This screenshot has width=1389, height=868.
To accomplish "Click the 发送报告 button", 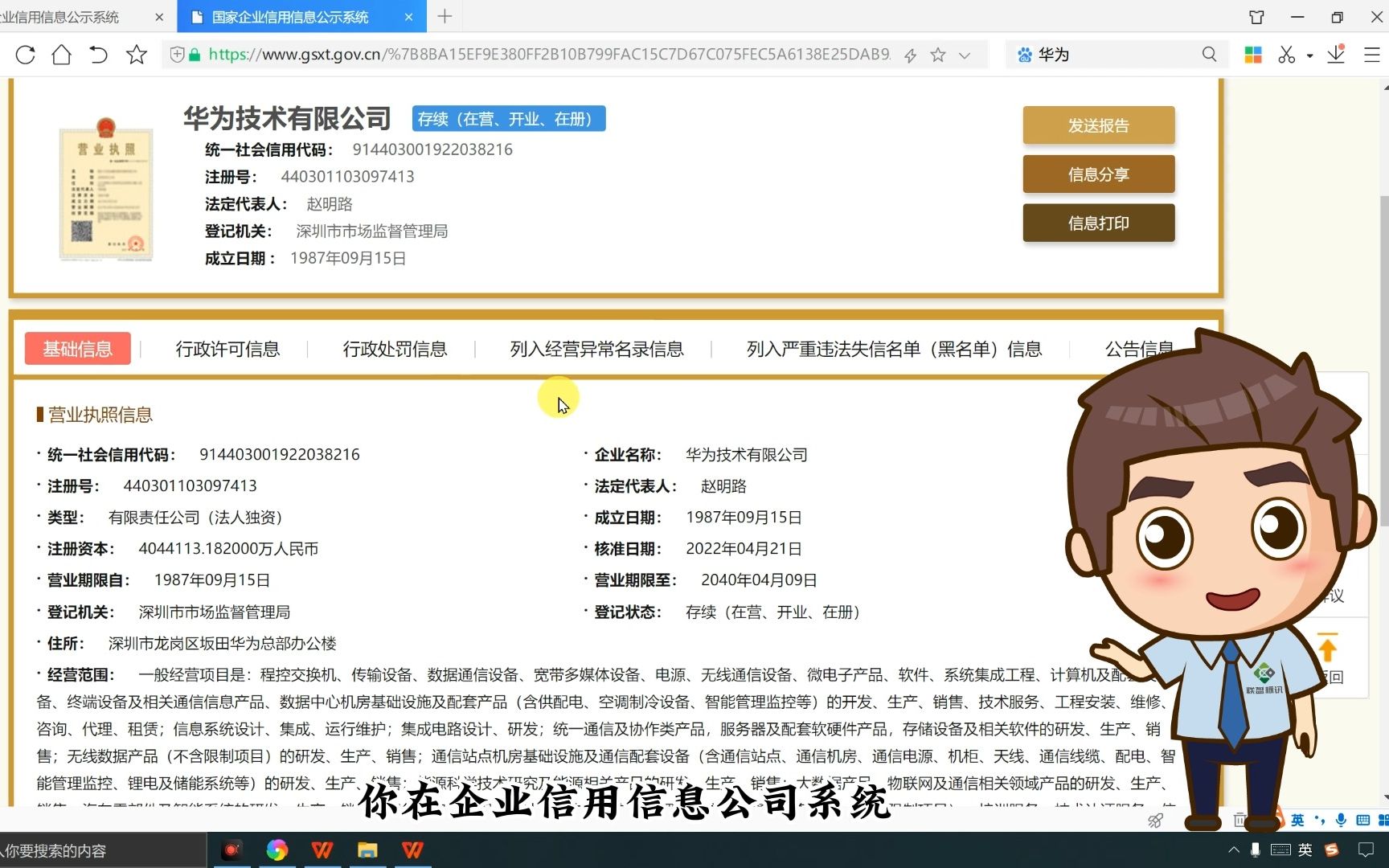I will (1098, 125).
